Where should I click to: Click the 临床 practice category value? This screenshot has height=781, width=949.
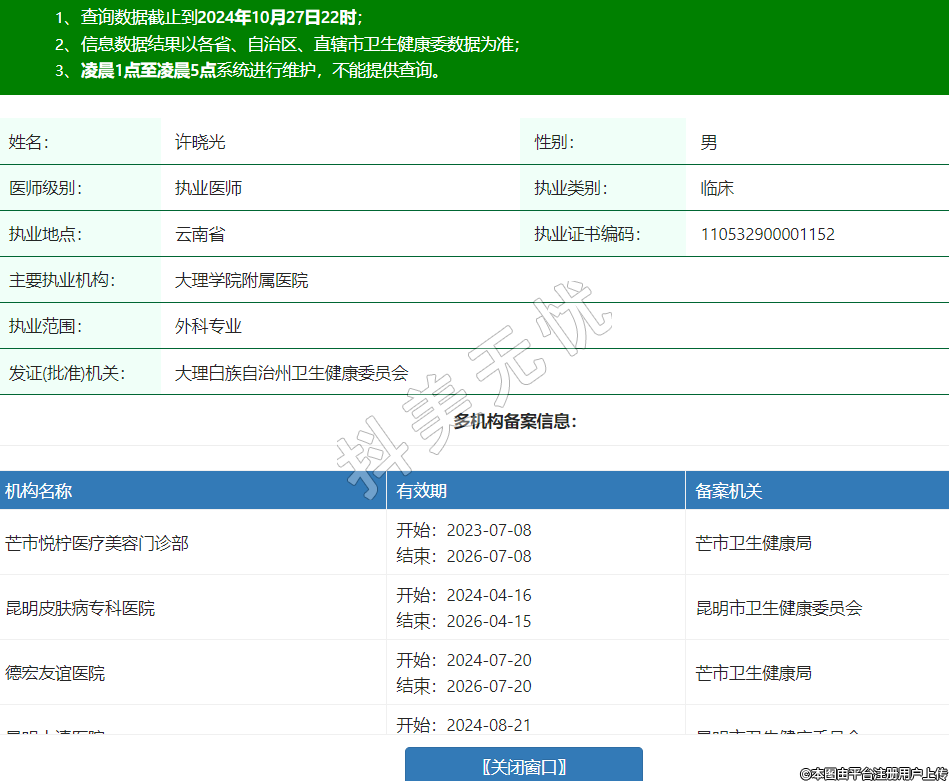click(717, 188)
